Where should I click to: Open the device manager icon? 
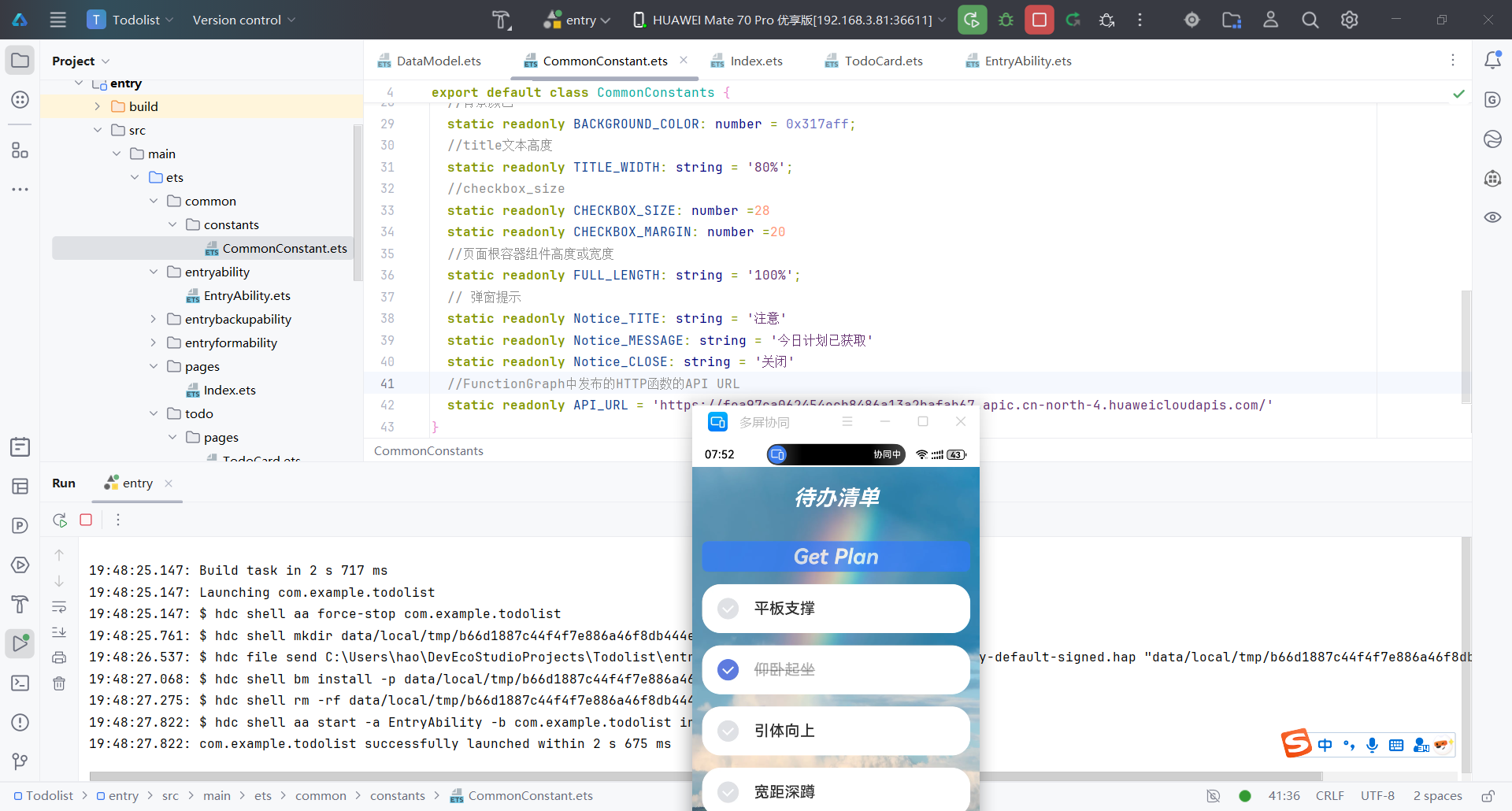point(1232,20)
